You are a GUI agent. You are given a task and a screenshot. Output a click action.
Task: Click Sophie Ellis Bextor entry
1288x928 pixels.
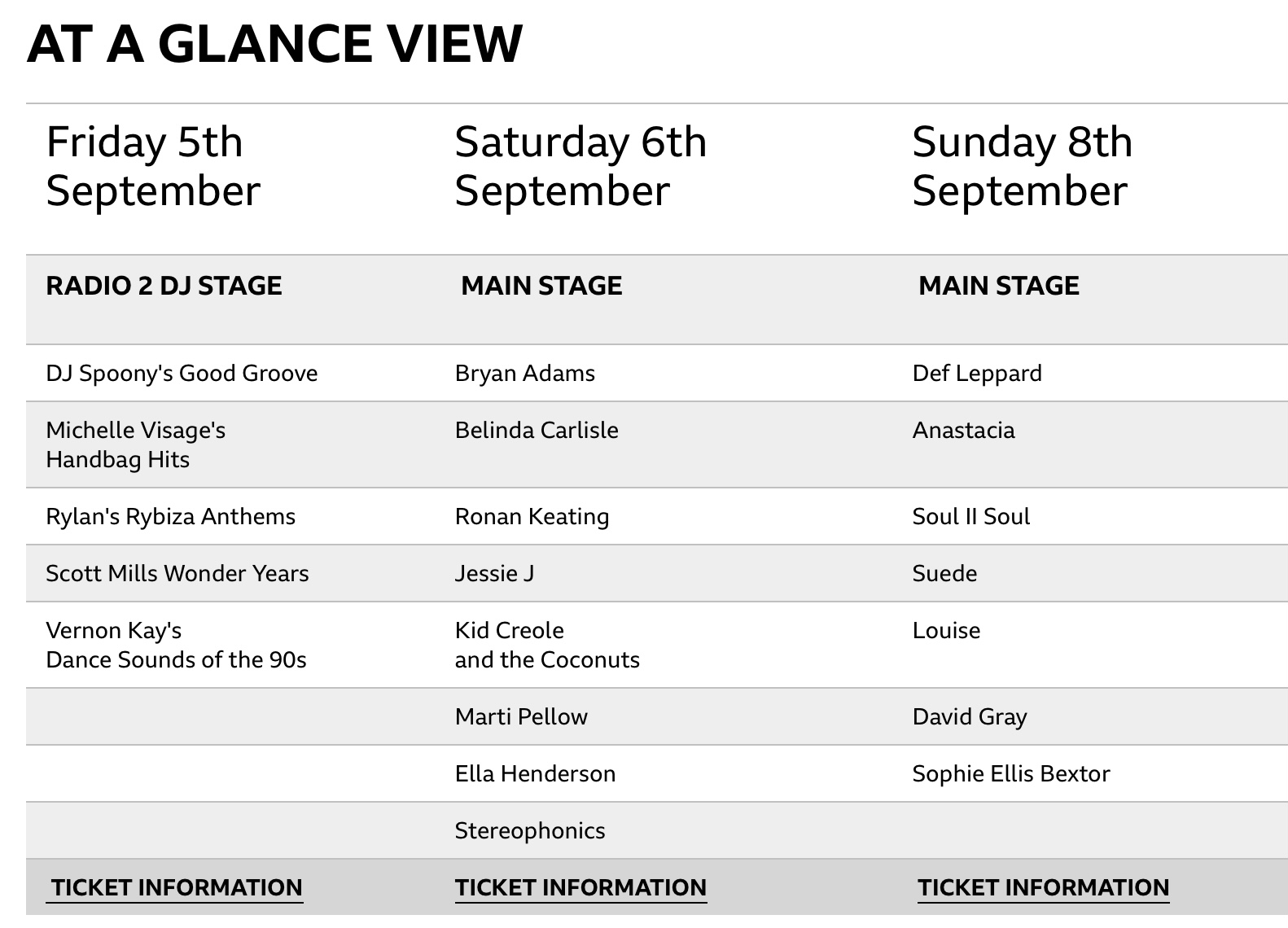[x=1011, y=773]
